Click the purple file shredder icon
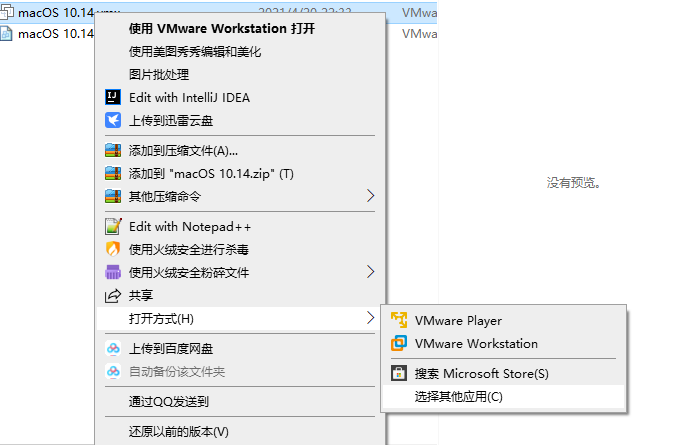Viewport: 678px width, 445px height. coord(113,272)
